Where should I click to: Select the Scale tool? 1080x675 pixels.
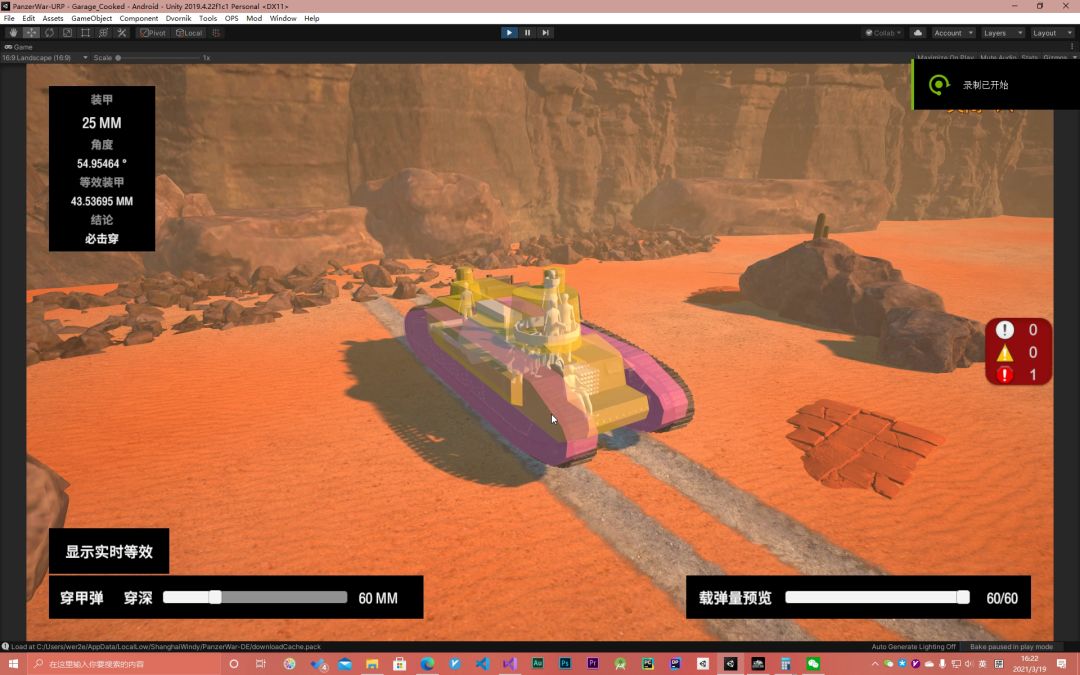pyautogui.click(x=67, y=33)
